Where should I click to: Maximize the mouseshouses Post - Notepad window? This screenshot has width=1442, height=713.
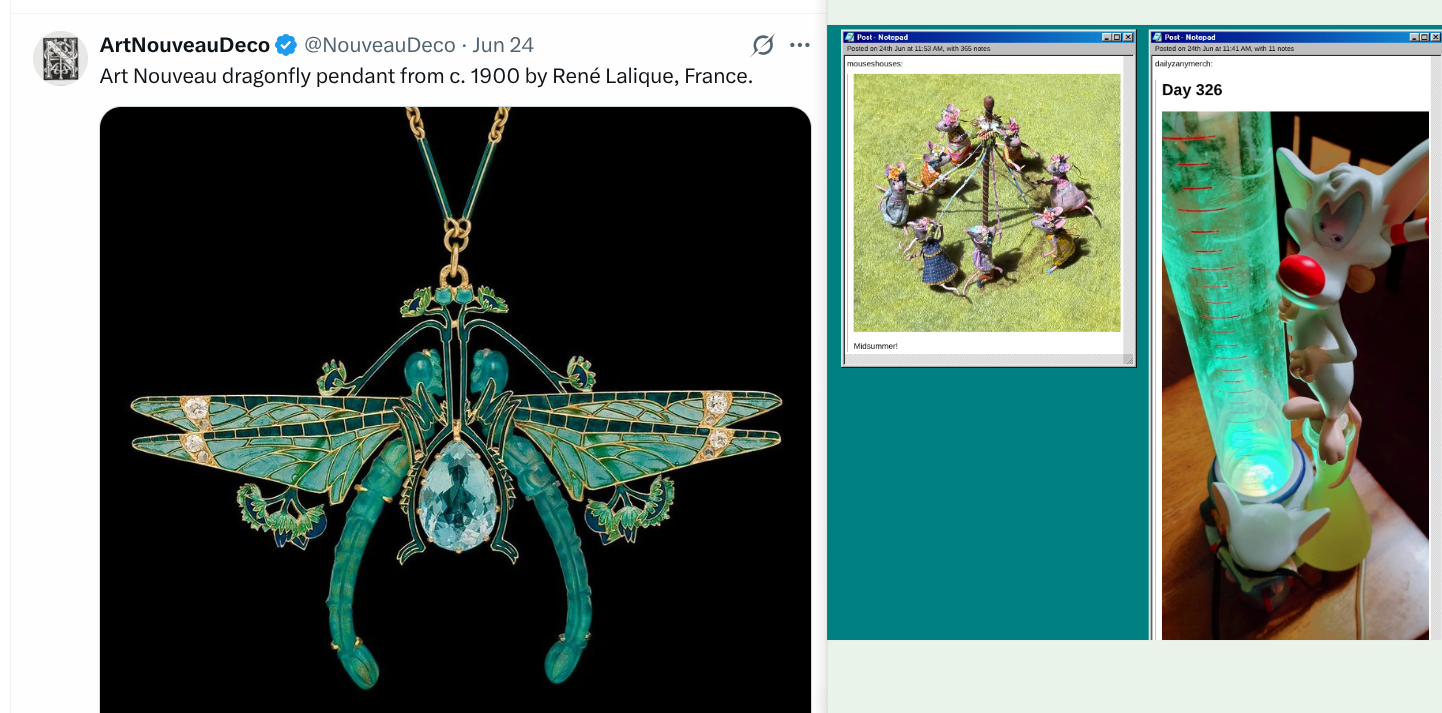coord(1117,37)
